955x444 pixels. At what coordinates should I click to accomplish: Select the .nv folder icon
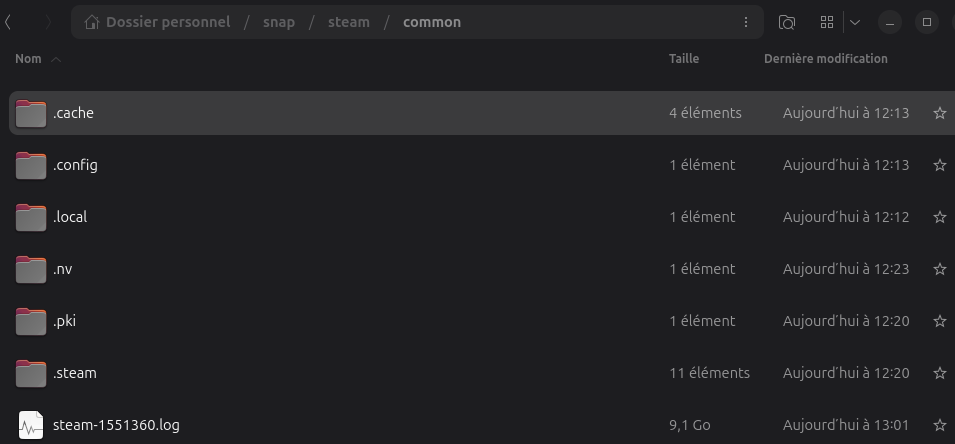pyautogui.click(x=32, y=269)
